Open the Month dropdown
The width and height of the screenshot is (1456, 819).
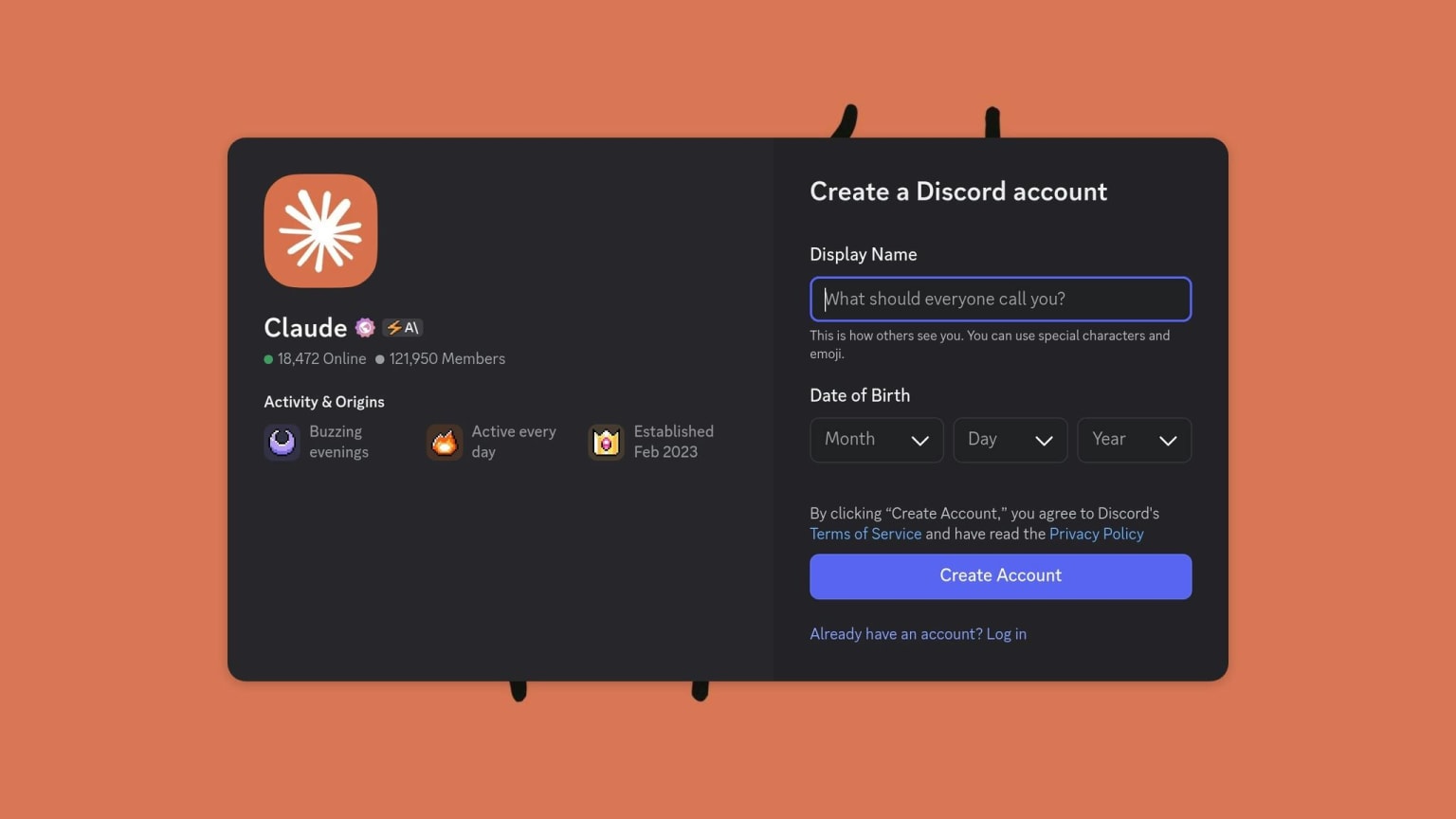[x=877, y=440]
